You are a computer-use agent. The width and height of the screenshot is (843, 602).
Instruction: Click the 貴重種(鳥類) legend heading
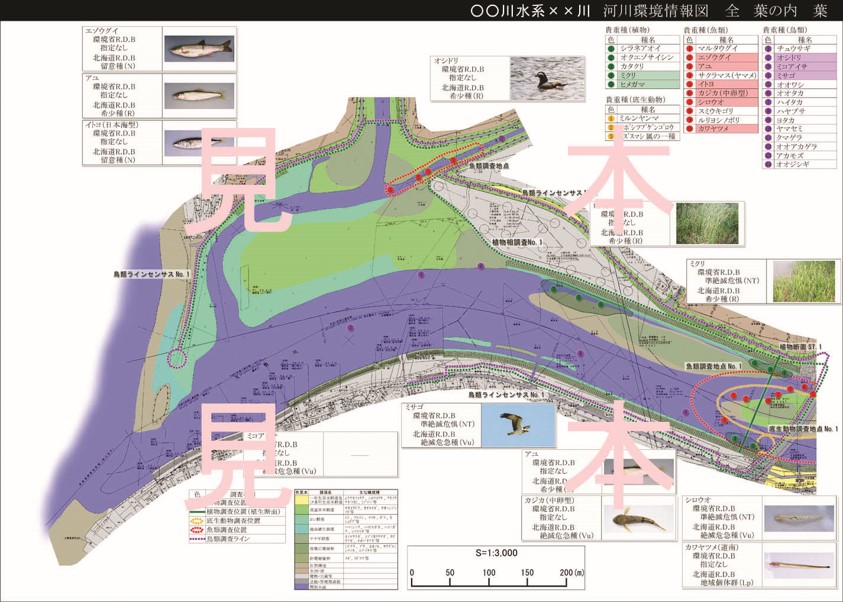coord(785,31)
